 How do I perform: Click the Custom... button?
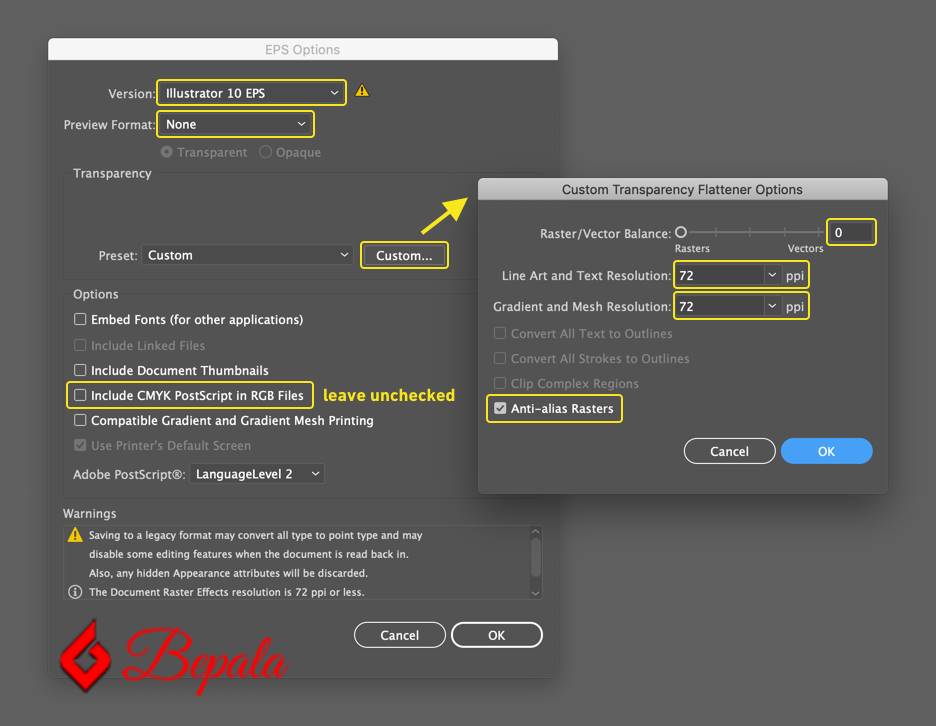coord(404,255)
